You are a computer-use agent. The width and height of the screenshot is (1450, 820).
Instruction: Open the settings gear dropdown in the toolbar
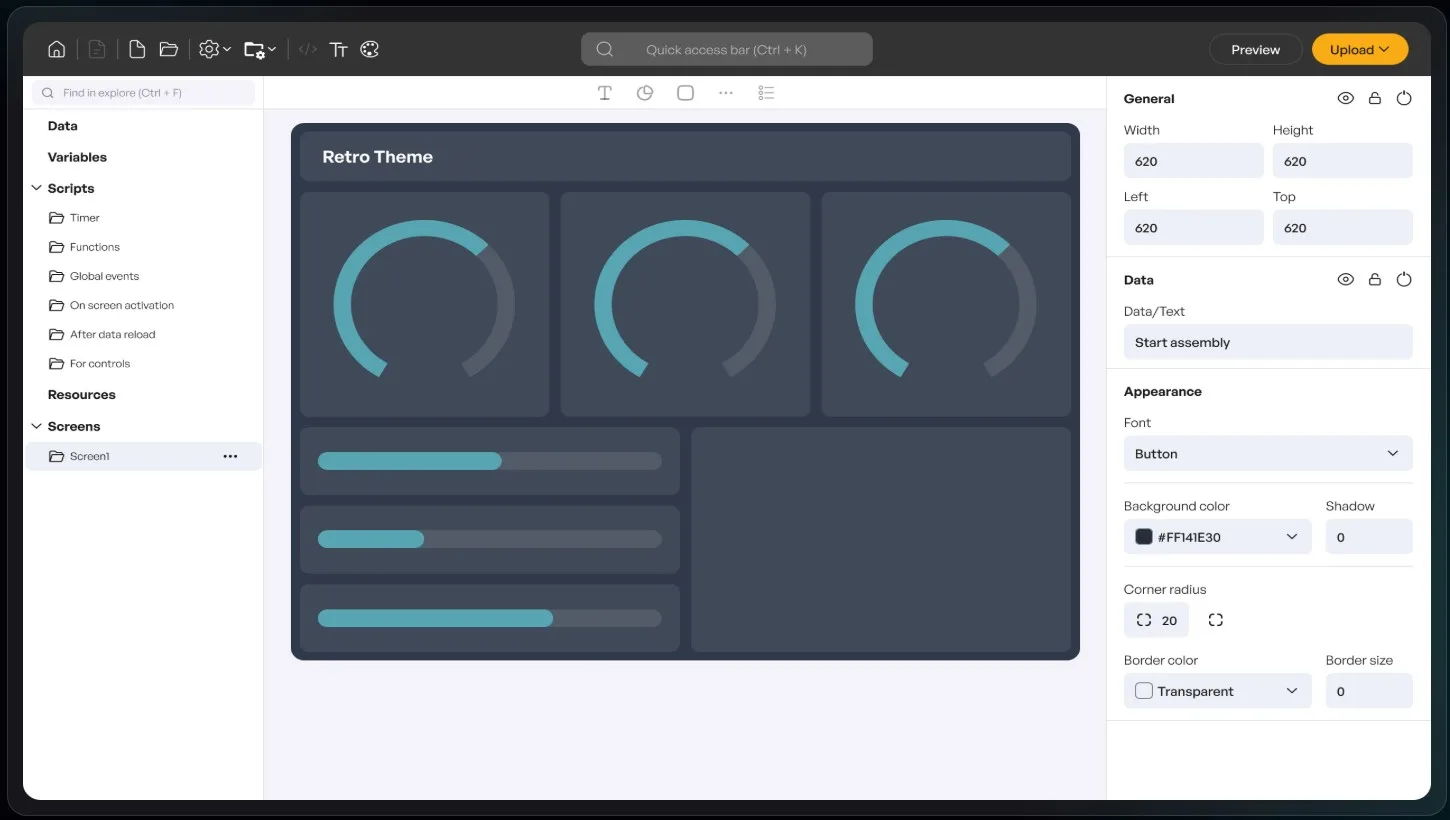pos(215,49)
